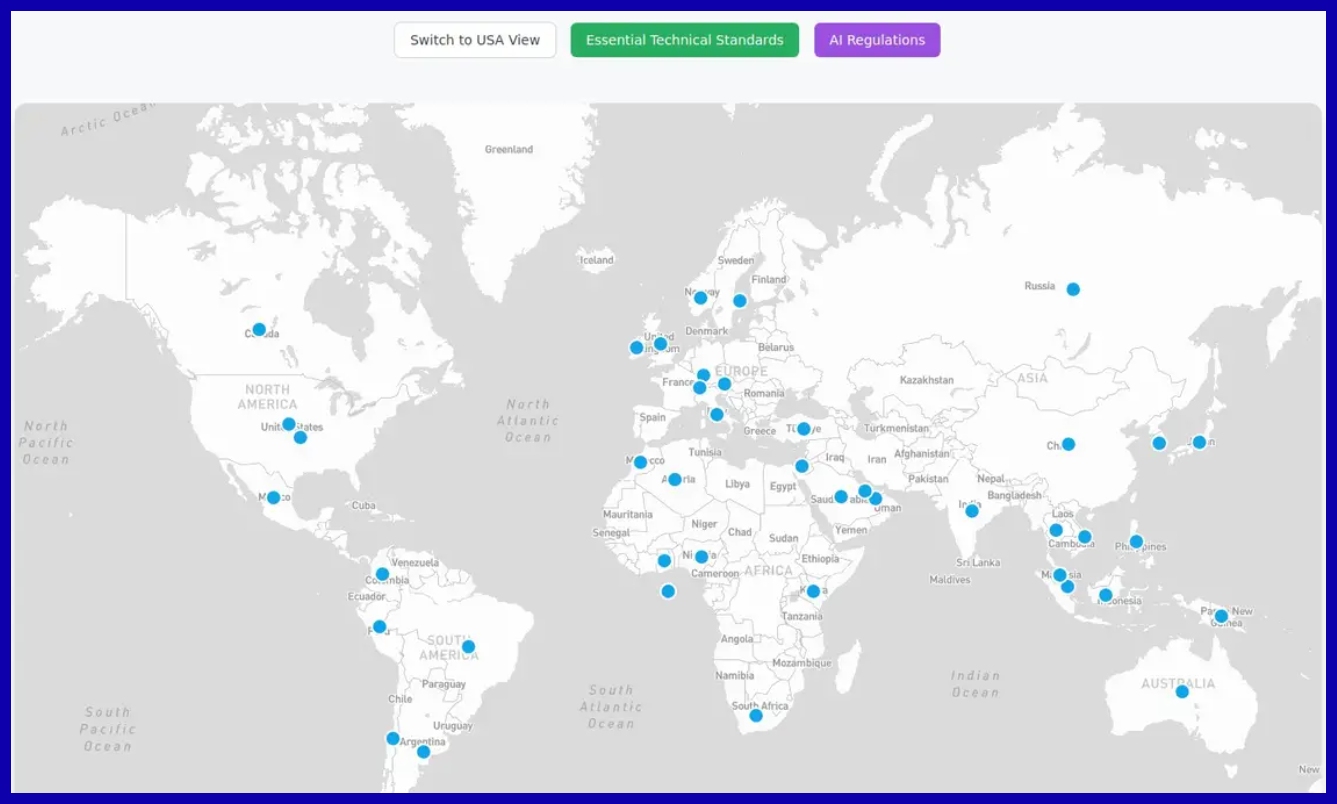Viewport: 1337px width, 804px height.
Task: Open the marker on Algeria
Action: point(675,480)
